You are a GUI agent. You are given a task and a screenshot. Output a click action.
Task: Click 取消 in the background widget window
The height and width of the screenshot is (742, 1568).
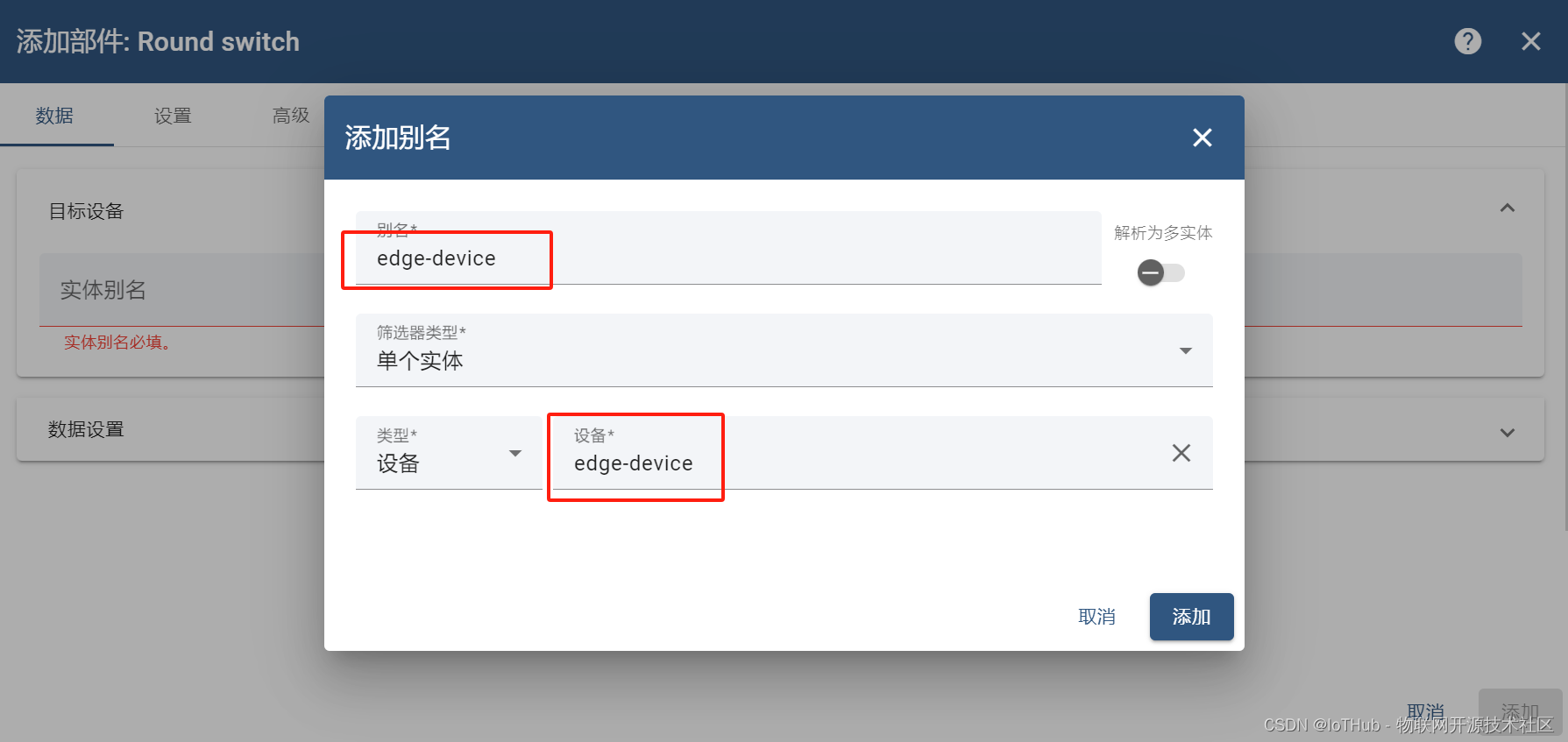click(x=1425, y=711)
